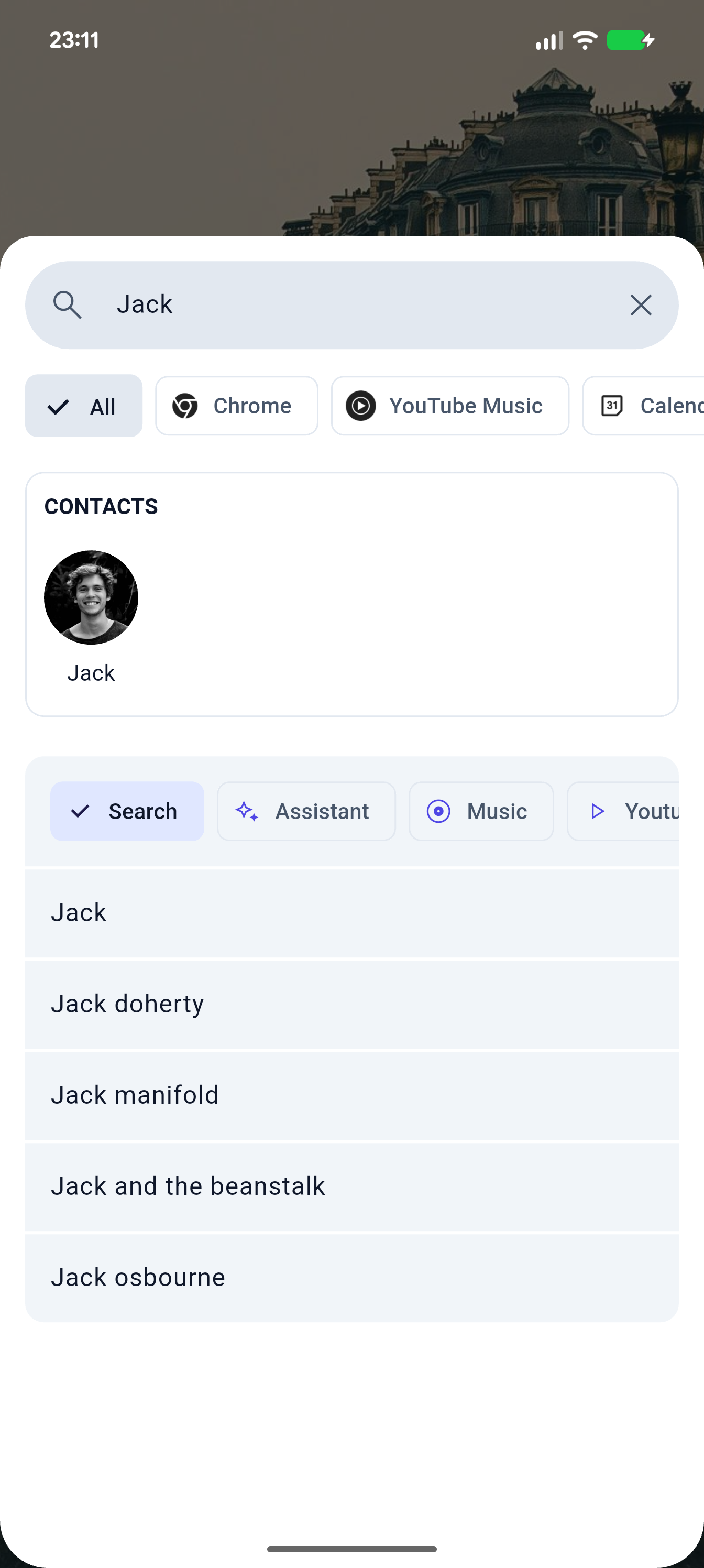Image resolution: width=704 pixels, height=1568 pixels.
Task: Select the YouTube Music filter label
Action: point(466,406)
